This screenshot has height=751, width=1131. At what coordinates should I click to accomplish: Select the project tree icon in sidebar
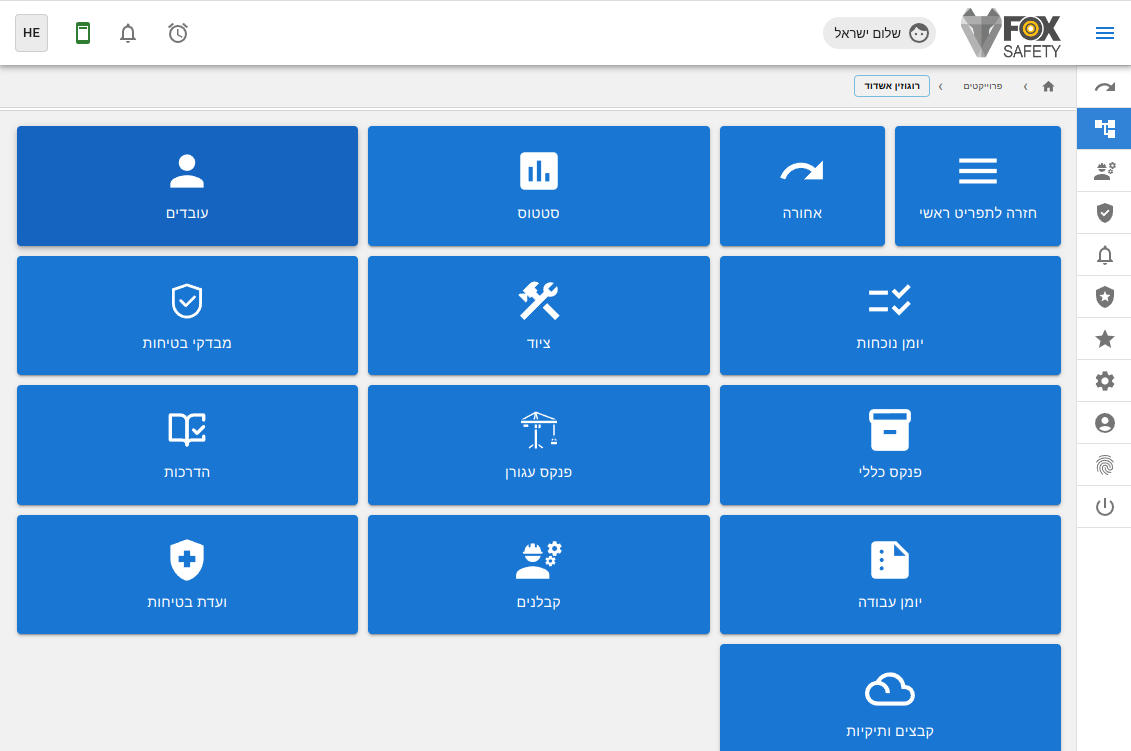point(1104,128)
